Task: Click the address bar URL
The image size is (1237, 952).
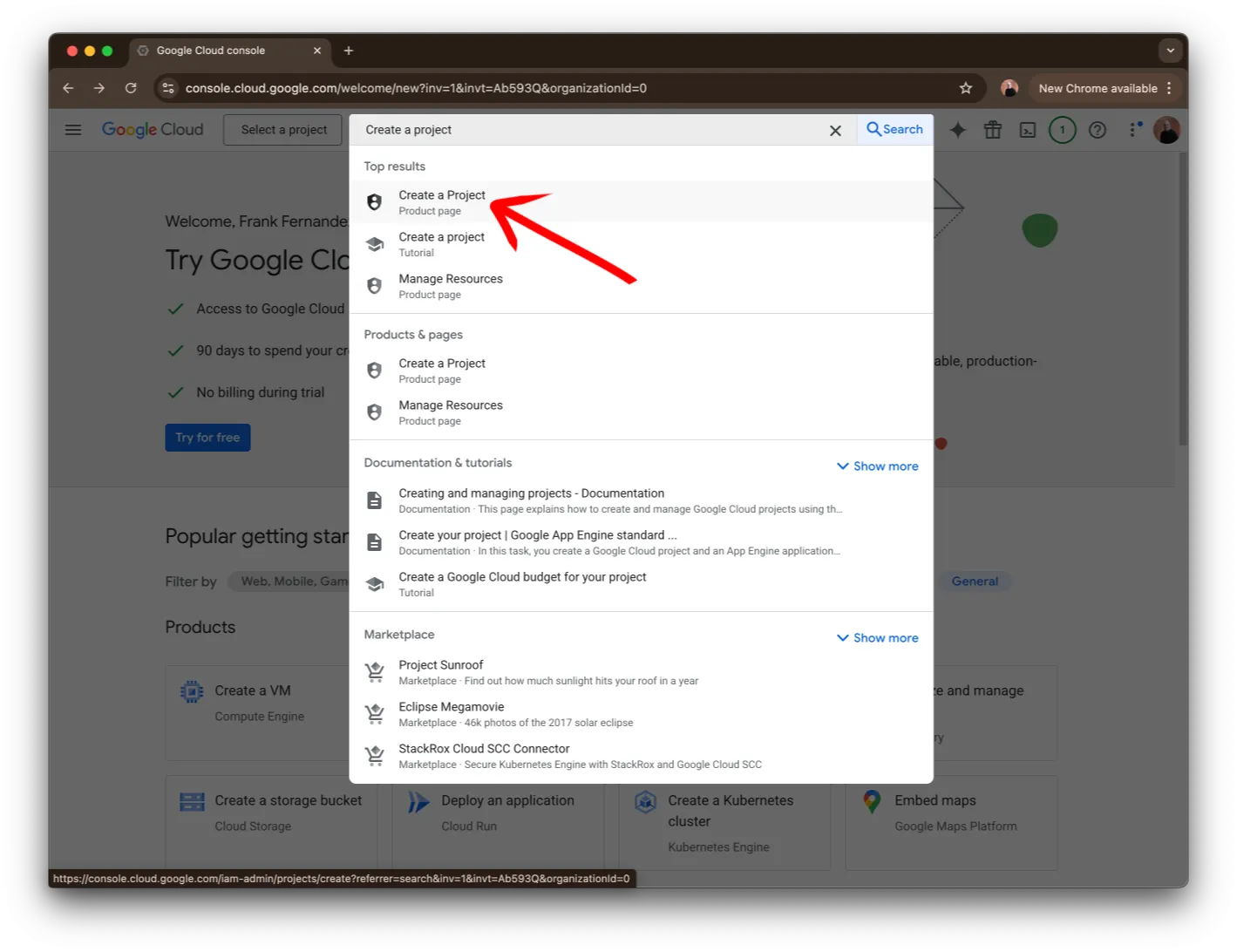Action: coord(416,88)
